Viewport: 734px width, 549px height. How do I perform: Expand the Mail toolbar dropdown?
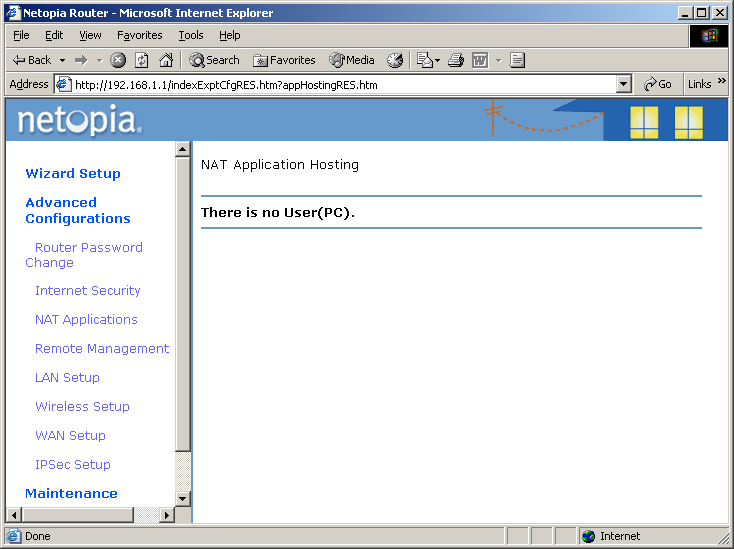[437, 60]
